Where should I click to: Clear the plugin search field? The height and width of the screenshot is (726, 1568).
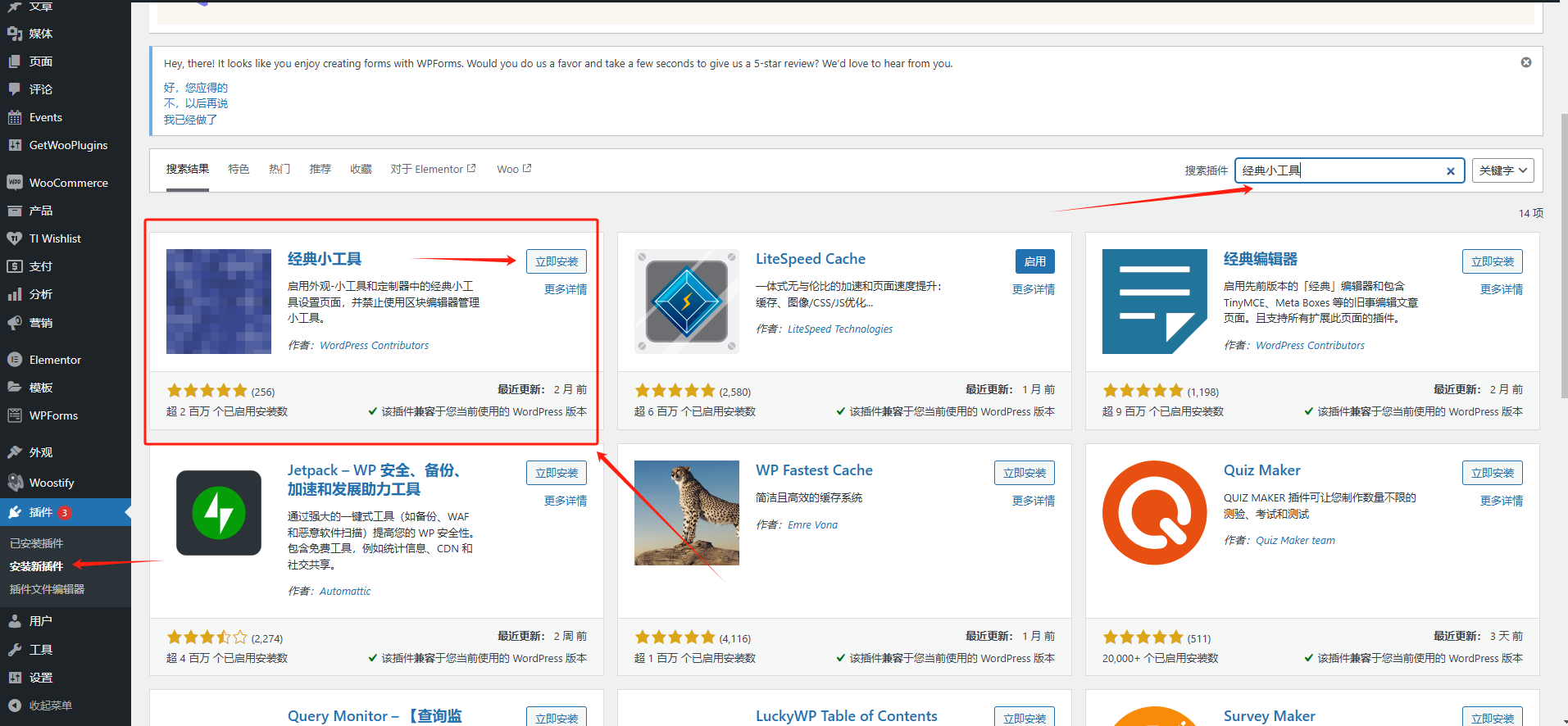tap(1450, 171)
